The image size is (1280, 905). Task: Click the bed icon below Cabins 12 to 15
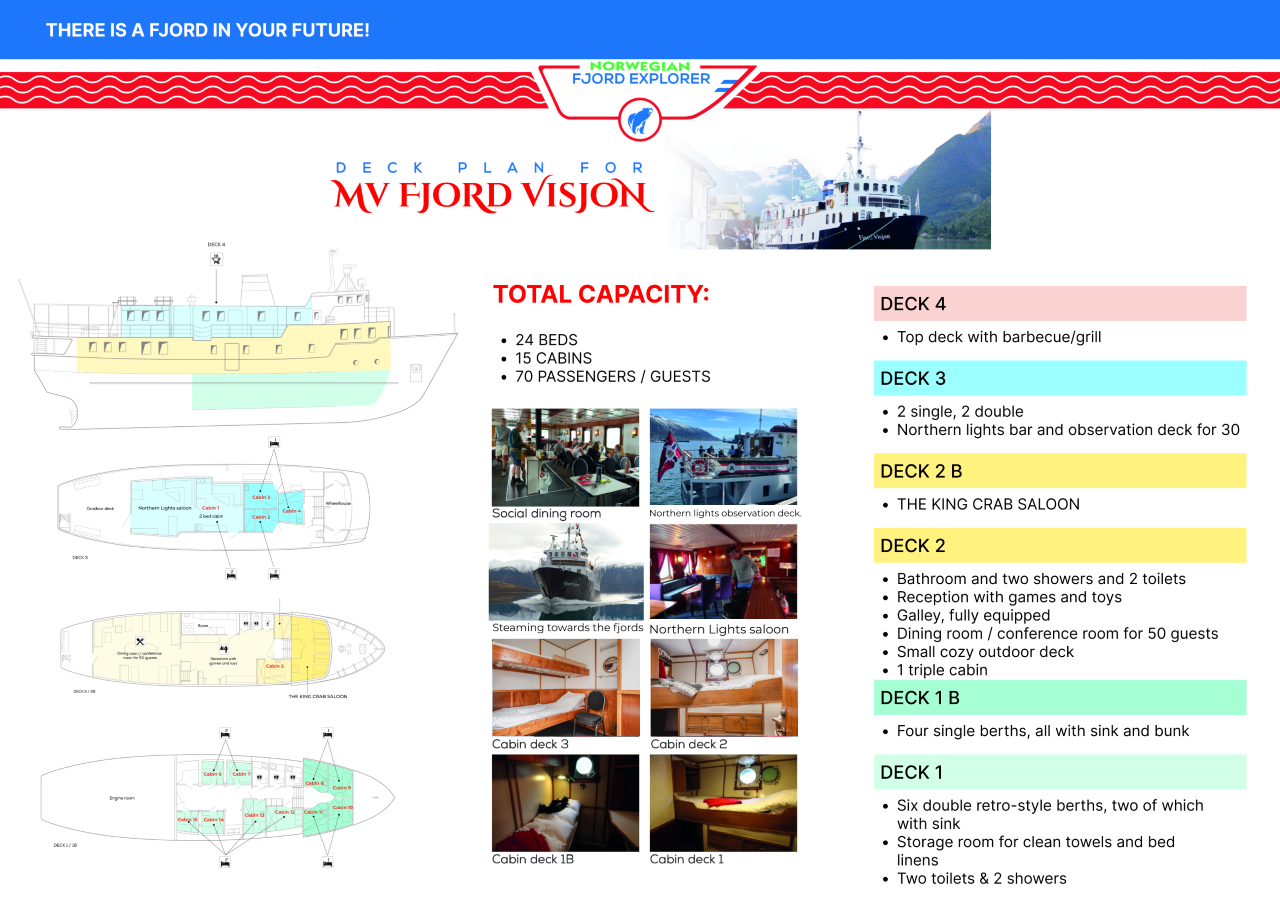pos(226,861)
